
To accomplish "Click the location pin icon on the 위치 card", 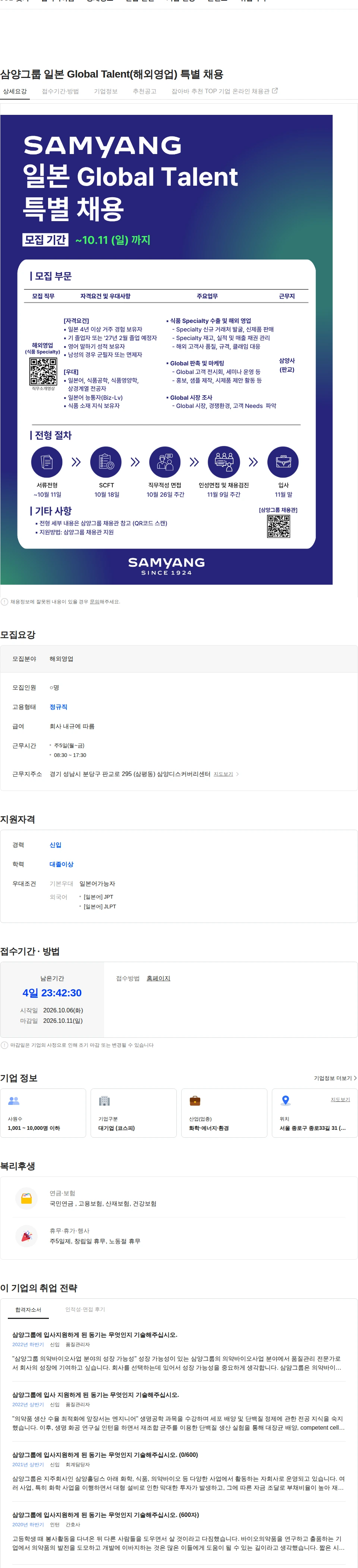I will tap(286, 1100).
